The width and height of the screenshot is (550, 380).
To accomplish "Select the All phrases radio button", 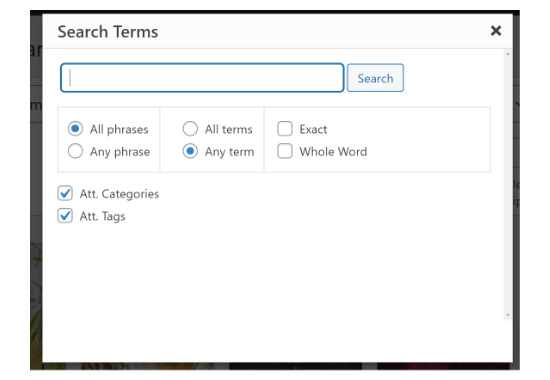I will (x=75, y=129).
